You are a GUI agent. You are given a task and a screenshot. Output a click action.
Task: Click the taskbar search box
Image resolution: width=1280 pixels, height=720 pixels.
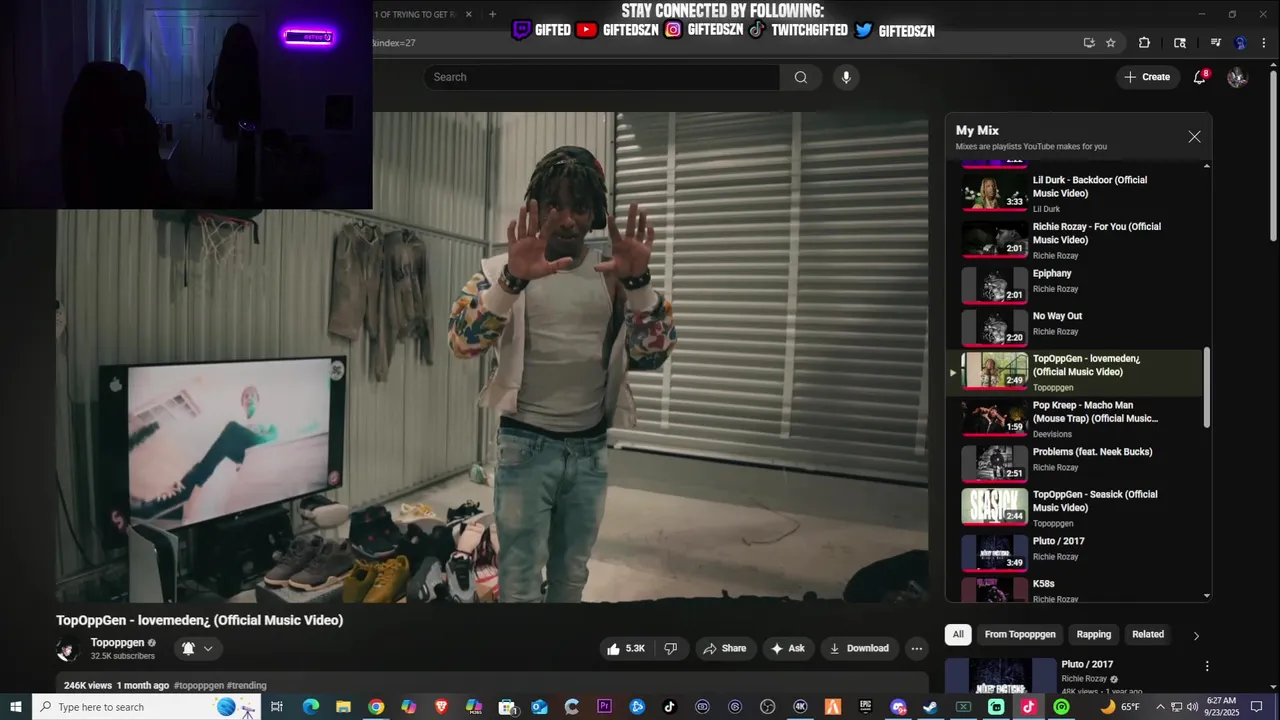tap(148, 707)
